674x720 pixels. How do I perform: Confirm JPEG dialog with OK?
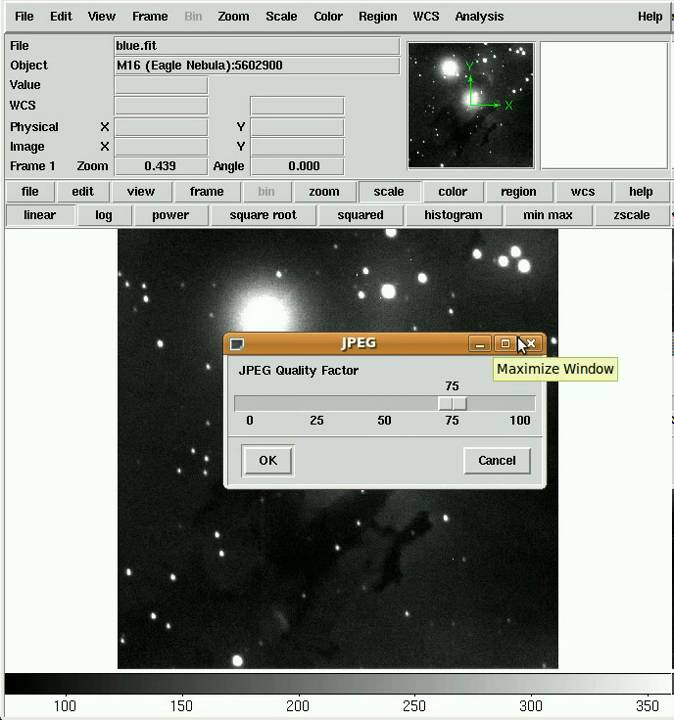tap(268, 461)
